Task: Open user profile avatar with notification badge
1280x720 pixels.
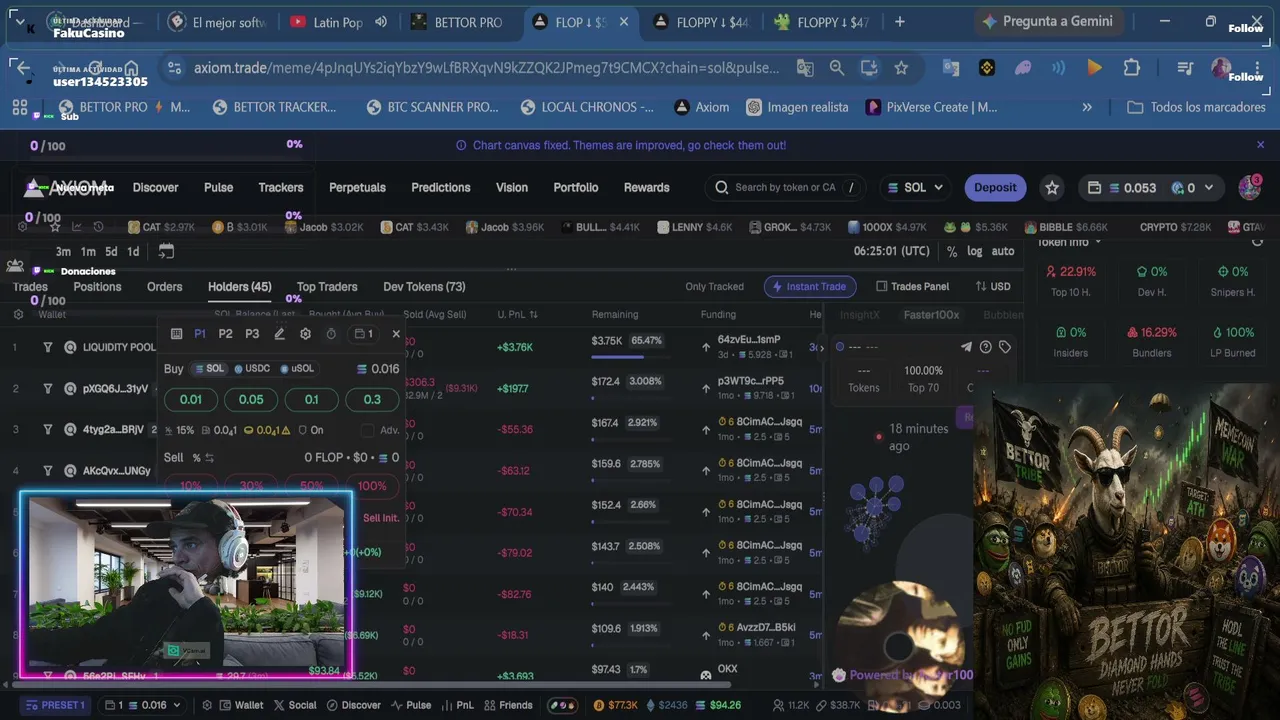Action: (1249, 187)
